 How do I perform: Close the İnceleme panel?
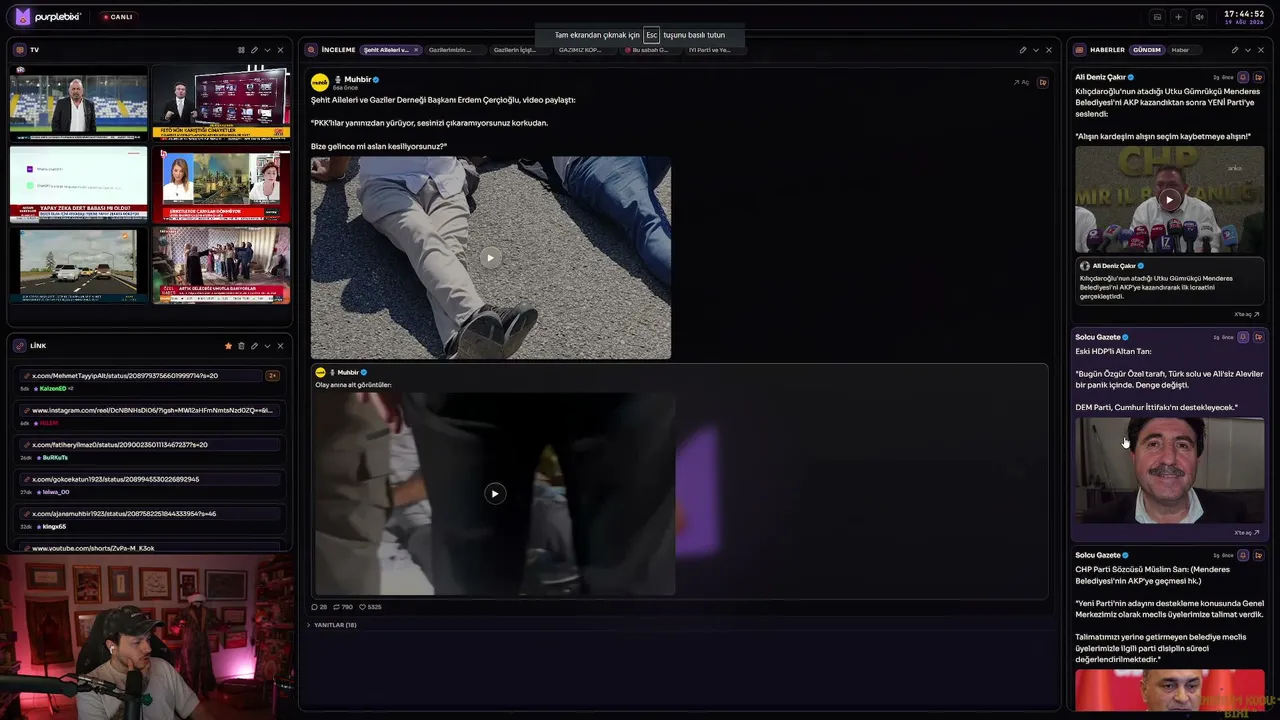tap(1048, 50)
